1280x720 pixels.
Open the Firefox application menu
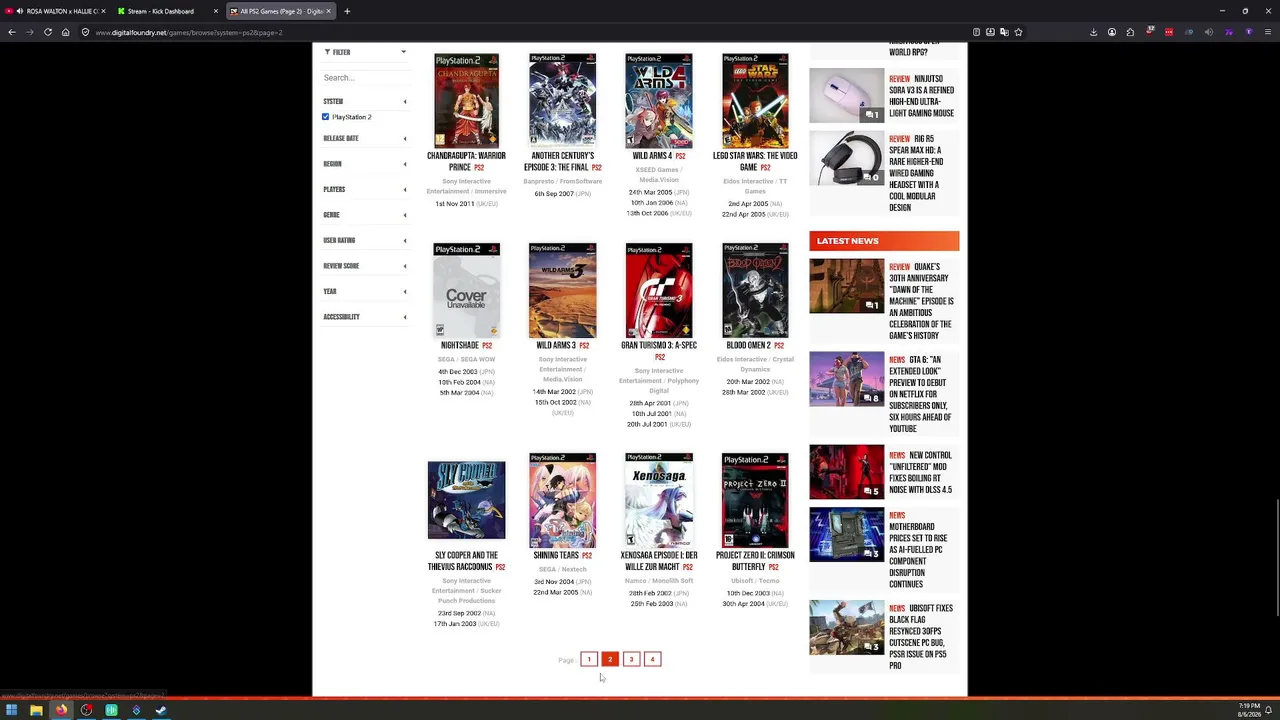[1267, 32]
